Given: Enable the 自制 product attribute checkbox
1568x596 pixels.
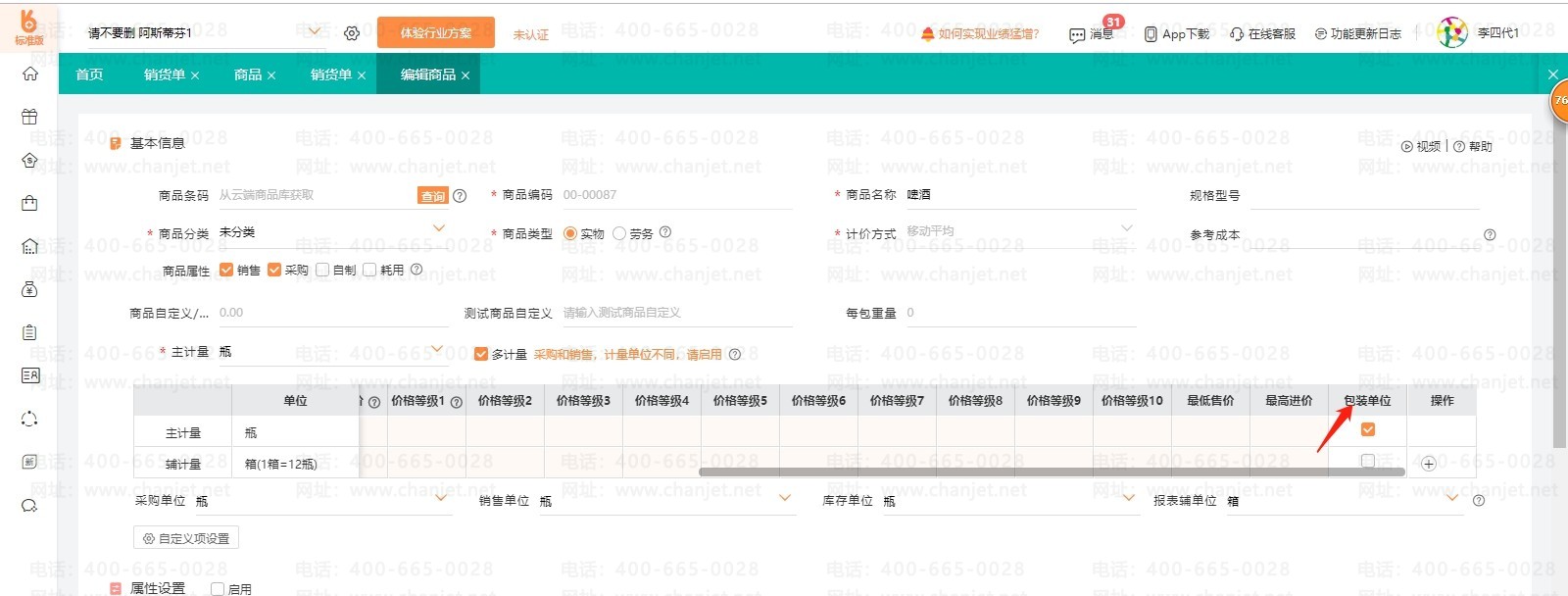Looking at the screenshot, I should click(322, 270).
